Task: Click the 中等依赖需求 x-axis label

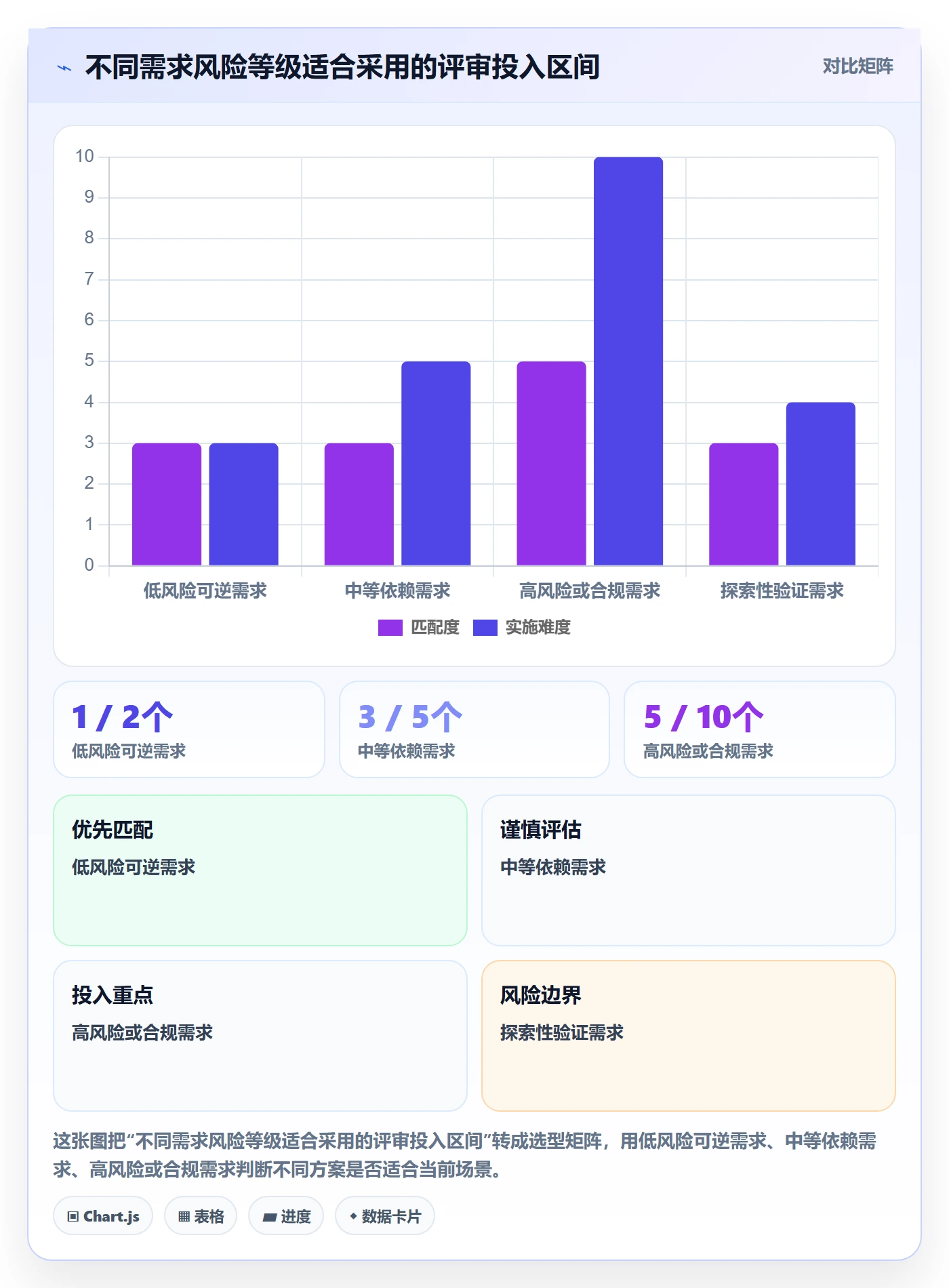Action: 398,591
